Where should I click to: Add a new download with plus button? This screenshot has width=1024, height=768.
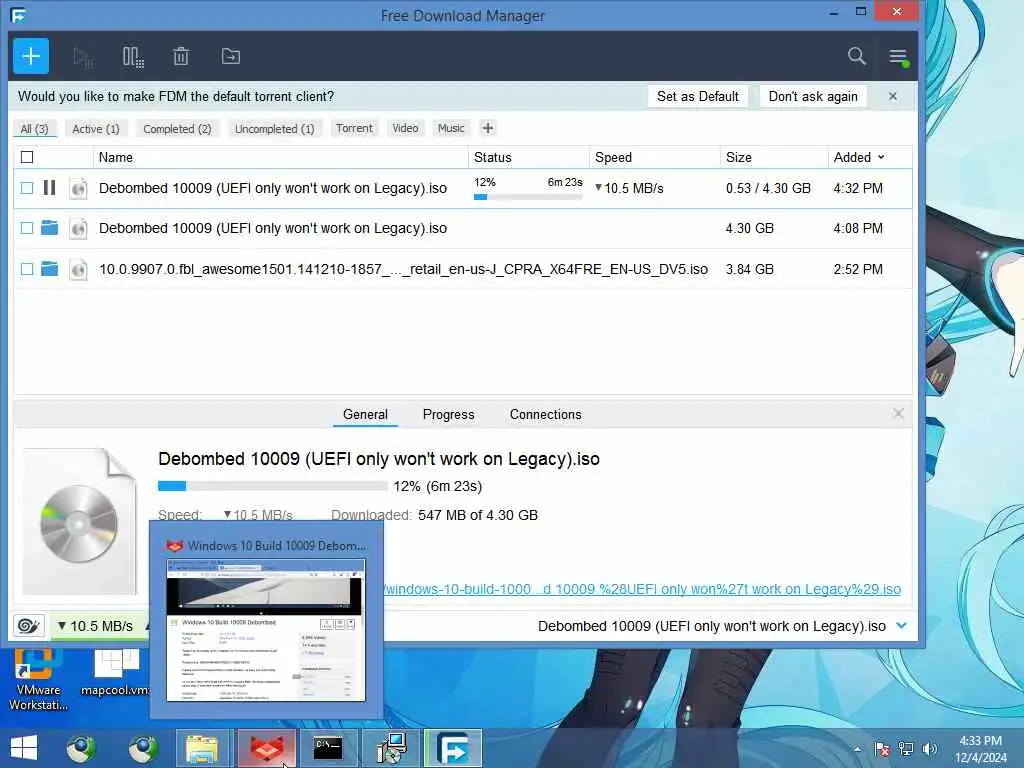[31, 56]
